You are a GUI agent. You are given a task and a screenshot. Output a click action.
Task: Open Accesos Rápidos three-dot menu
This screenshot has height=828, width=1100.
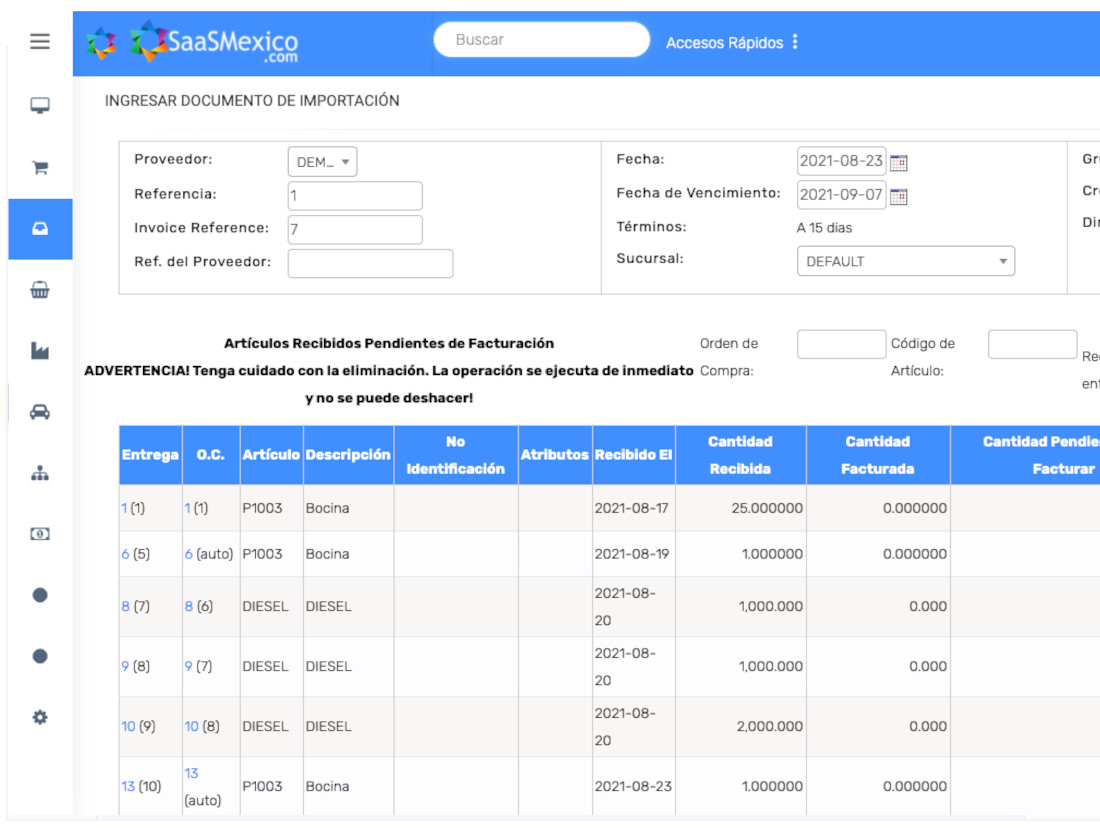pos(795,42)
